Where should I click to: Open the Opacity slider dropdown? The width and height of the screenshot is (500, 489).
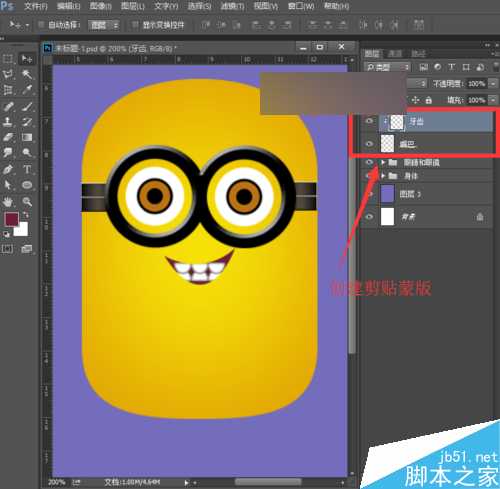coord(493,83)
